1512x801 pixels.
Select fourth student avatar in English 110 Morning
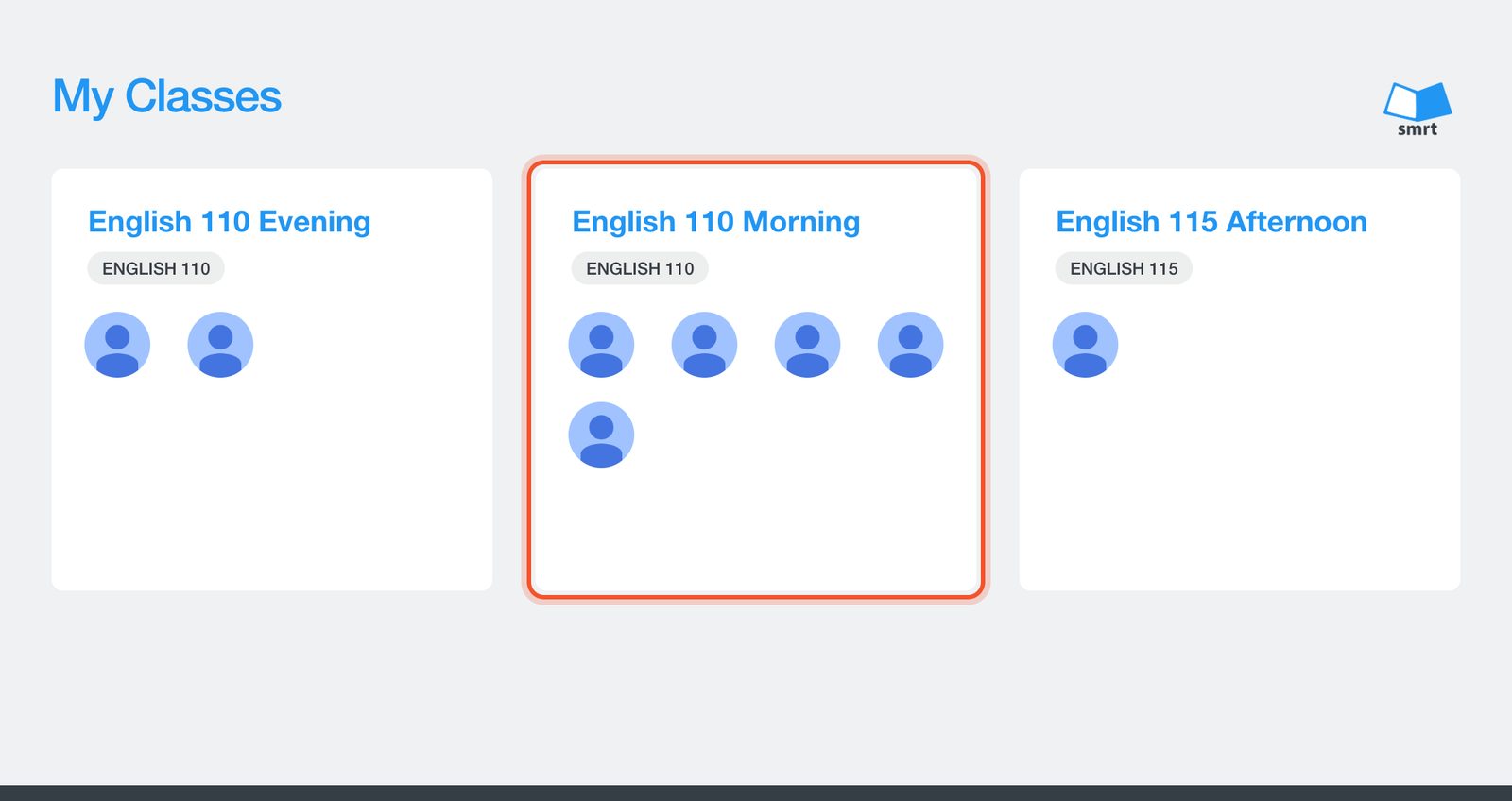(x=910, y=345)
